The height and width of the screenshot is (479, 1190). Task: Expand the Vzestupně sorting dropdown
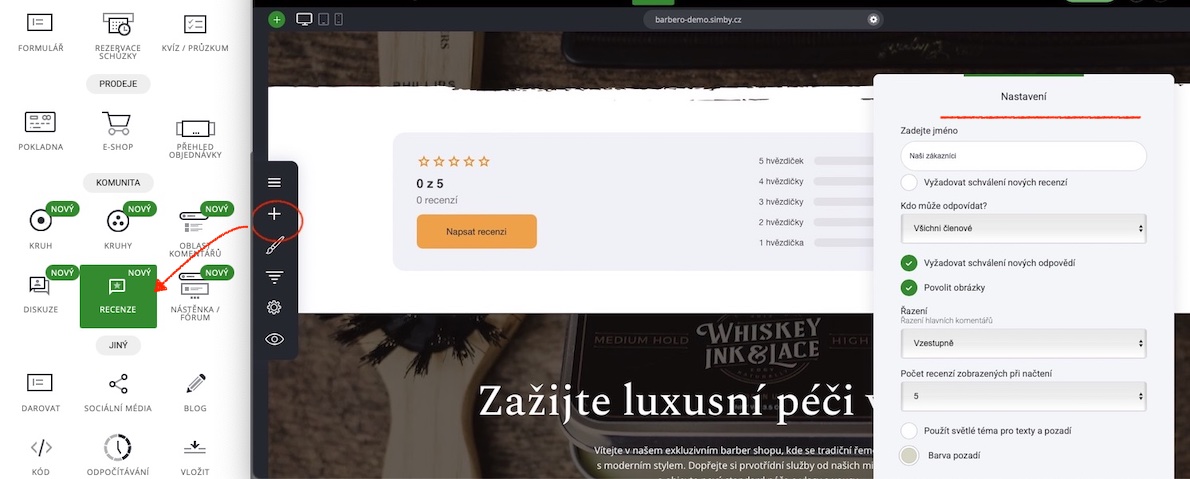tap(1023, 343)
